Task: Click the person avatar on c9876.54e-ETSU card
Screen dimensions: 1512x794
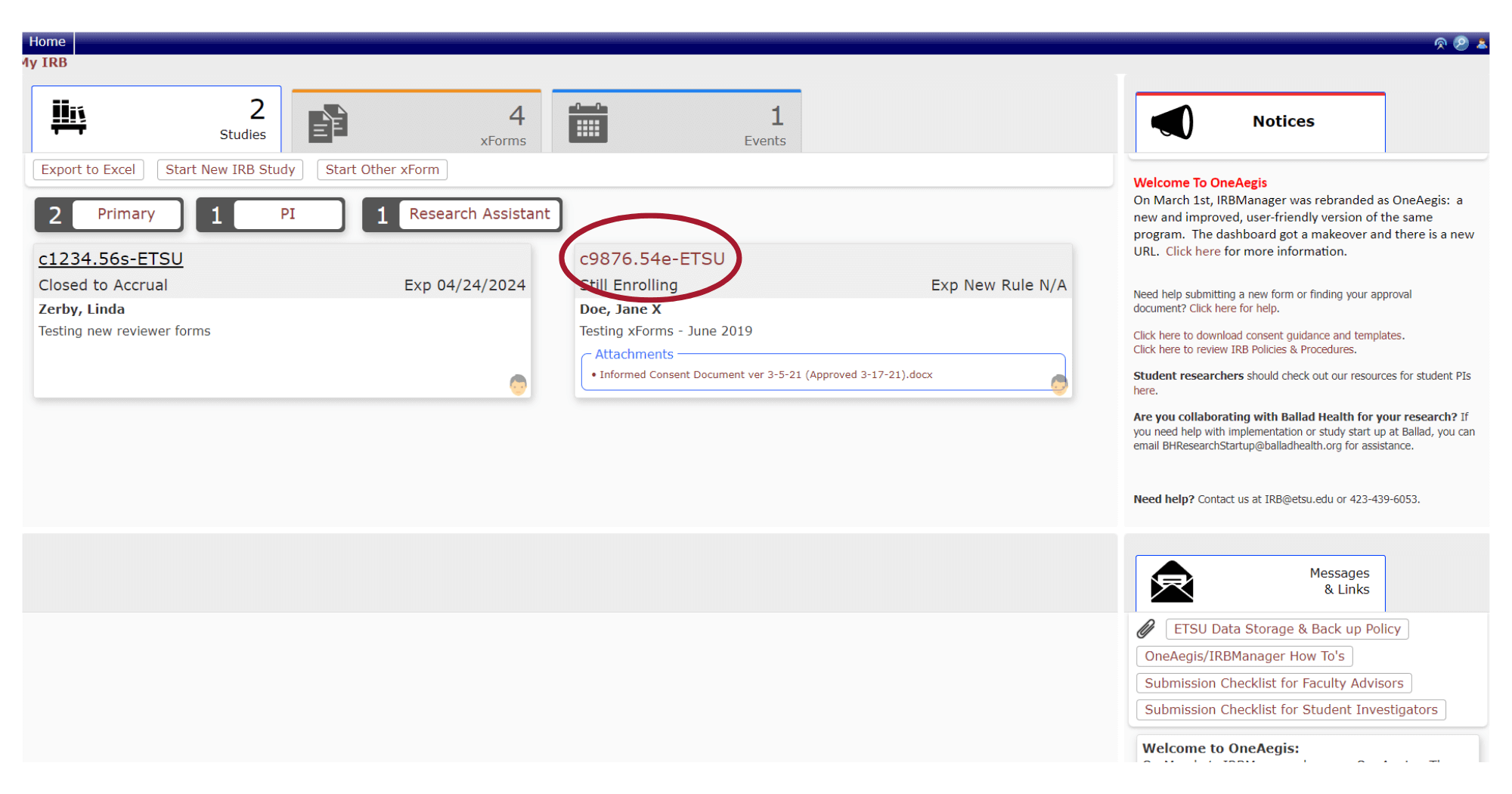Action: coord(1058,384)
